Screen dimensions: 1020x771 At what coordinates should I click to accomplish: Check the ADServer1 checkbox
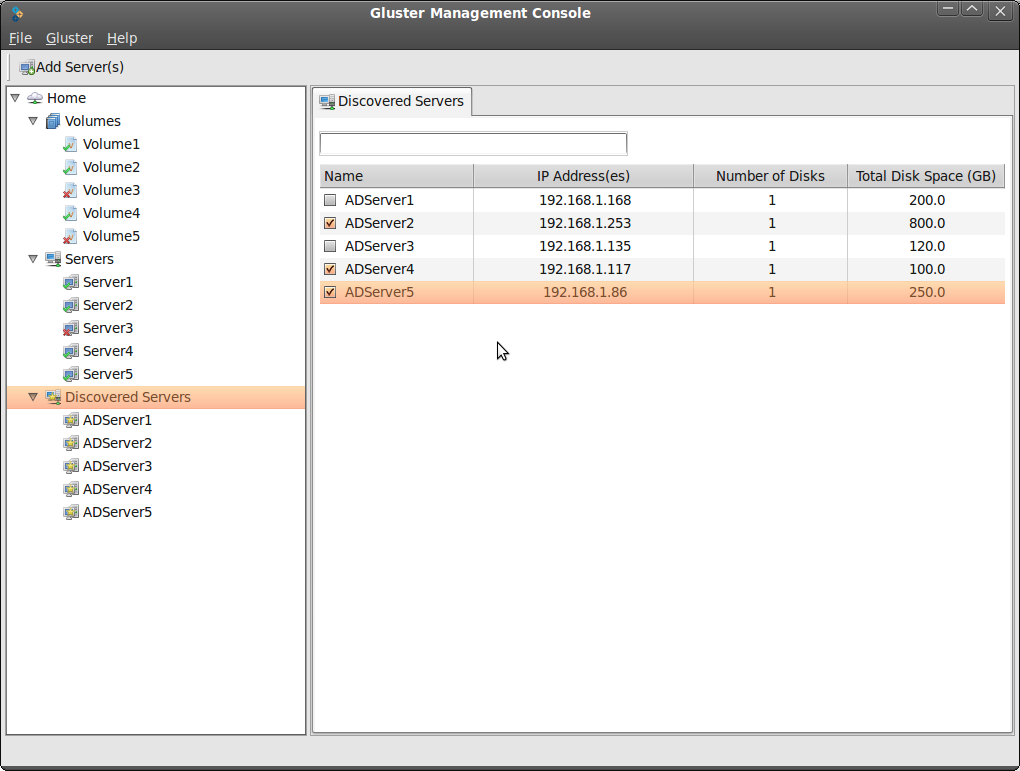tap(330, 200)
